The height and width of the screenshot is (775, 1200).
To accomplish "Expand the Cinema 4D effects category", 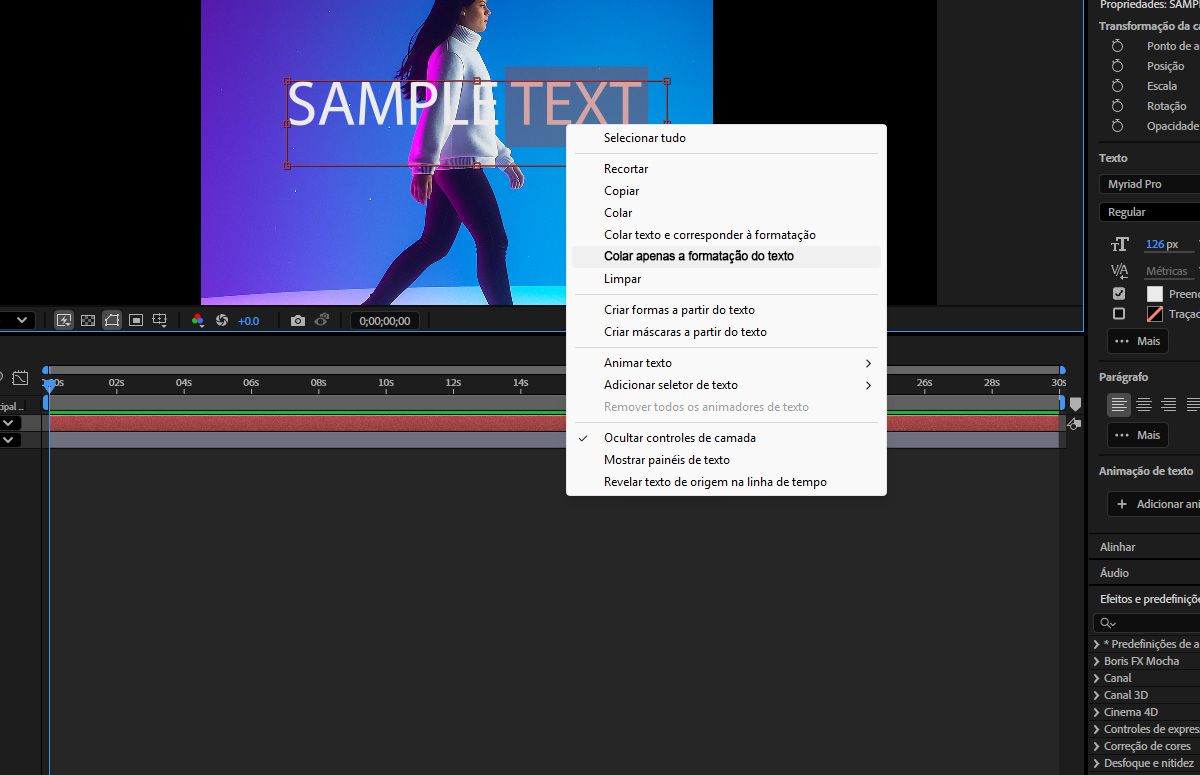I will [x=1130, y=711].
